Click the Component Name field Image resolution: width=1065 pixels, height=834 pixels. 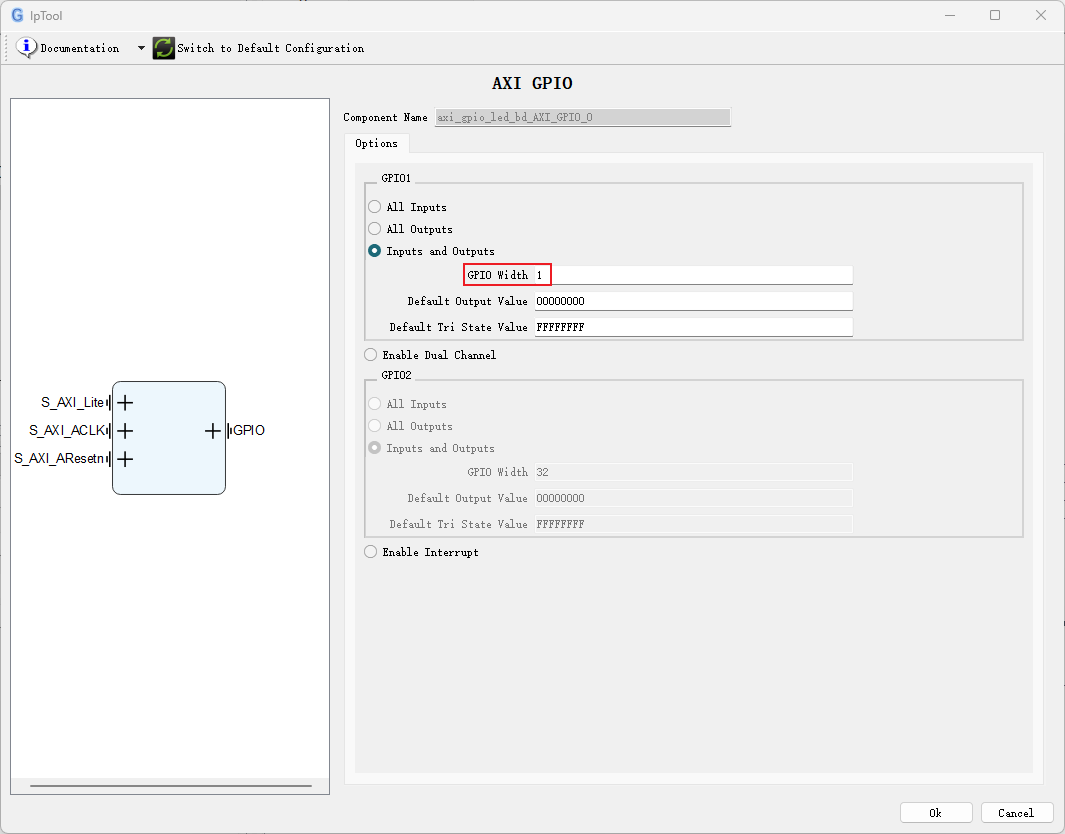pos(583,117)
